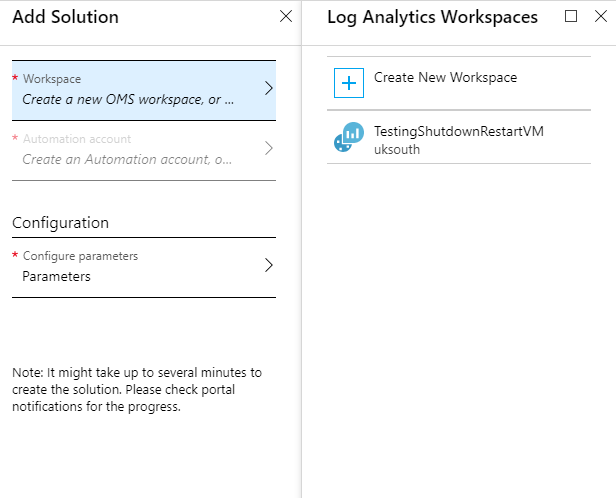616x498 pixels.
Task: Click the Automation account field label
Action: [77, 139]
